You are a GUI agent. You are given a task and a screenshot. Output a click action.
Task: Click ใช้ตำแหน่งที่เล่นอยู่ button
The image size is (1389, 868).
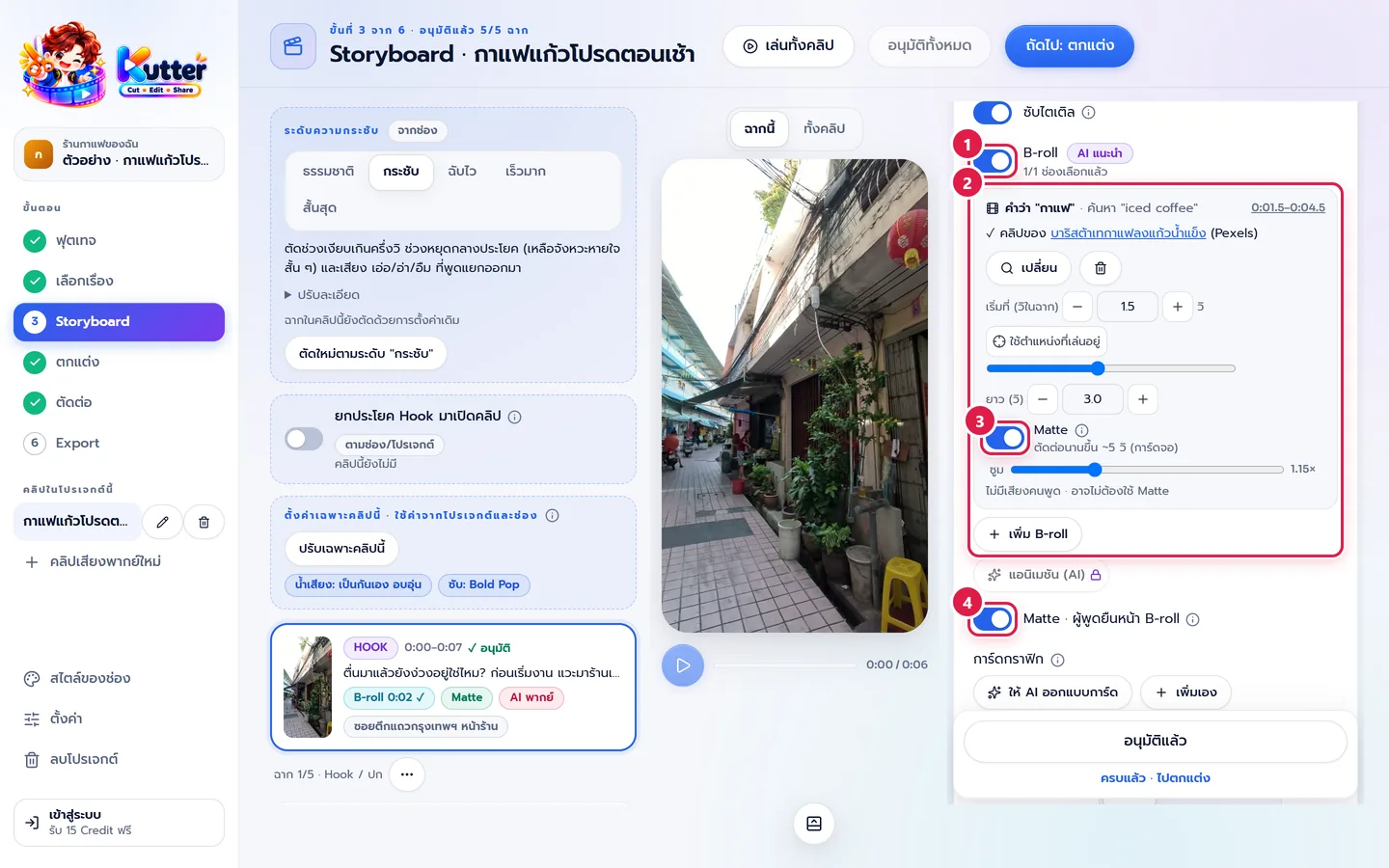pos(1047,341)
